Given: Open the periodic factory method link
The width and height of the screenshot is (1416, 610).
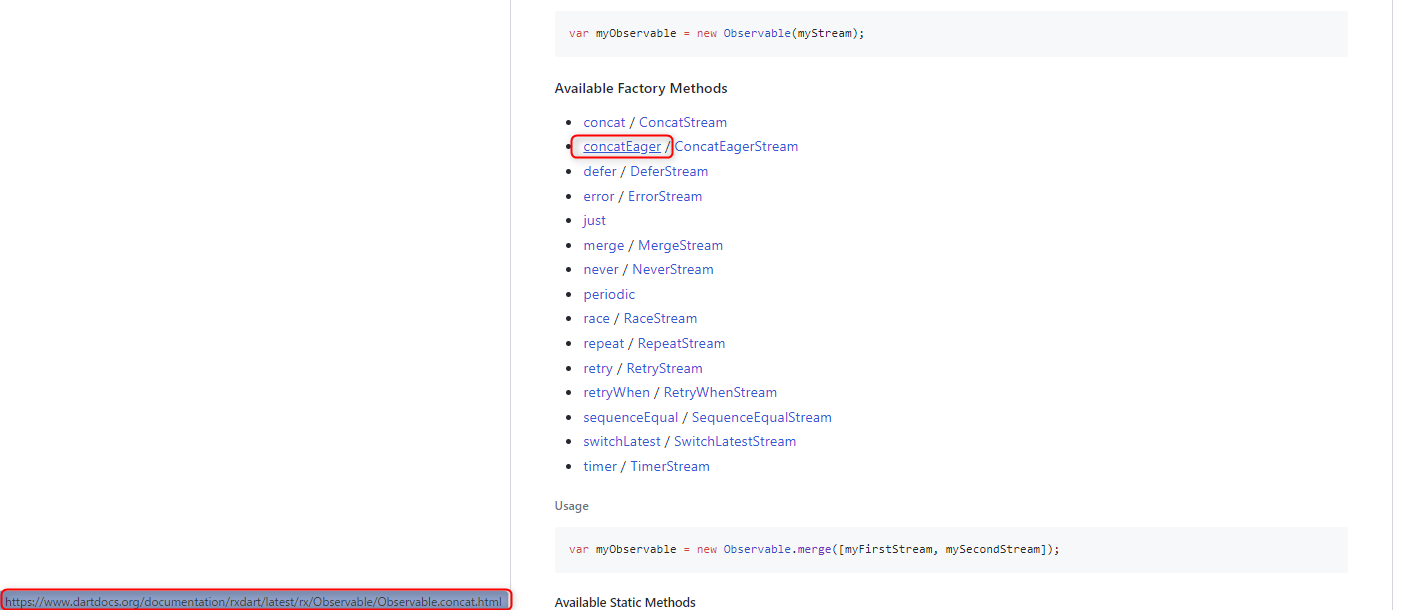Looking at the screenshot, I should [x=609, y=294].
